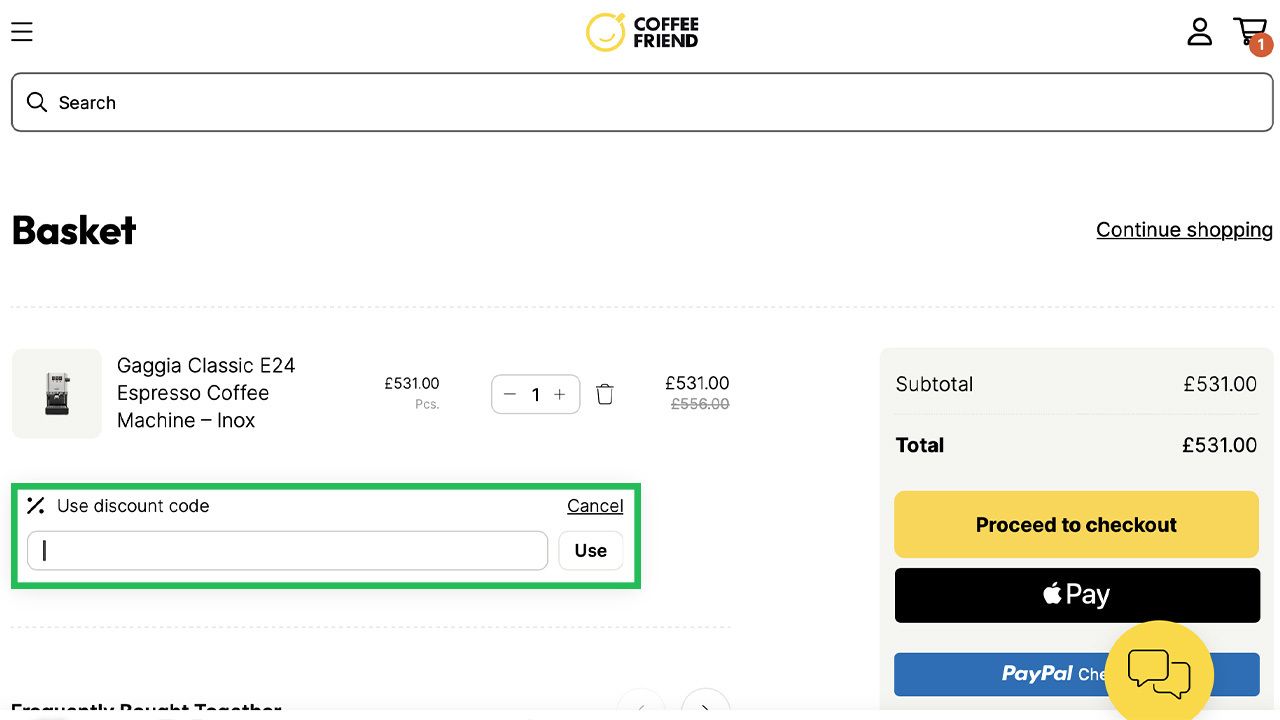Choose the PayPal Checkout button
Screen dimensions: 1280x720
coord(1000,675)
